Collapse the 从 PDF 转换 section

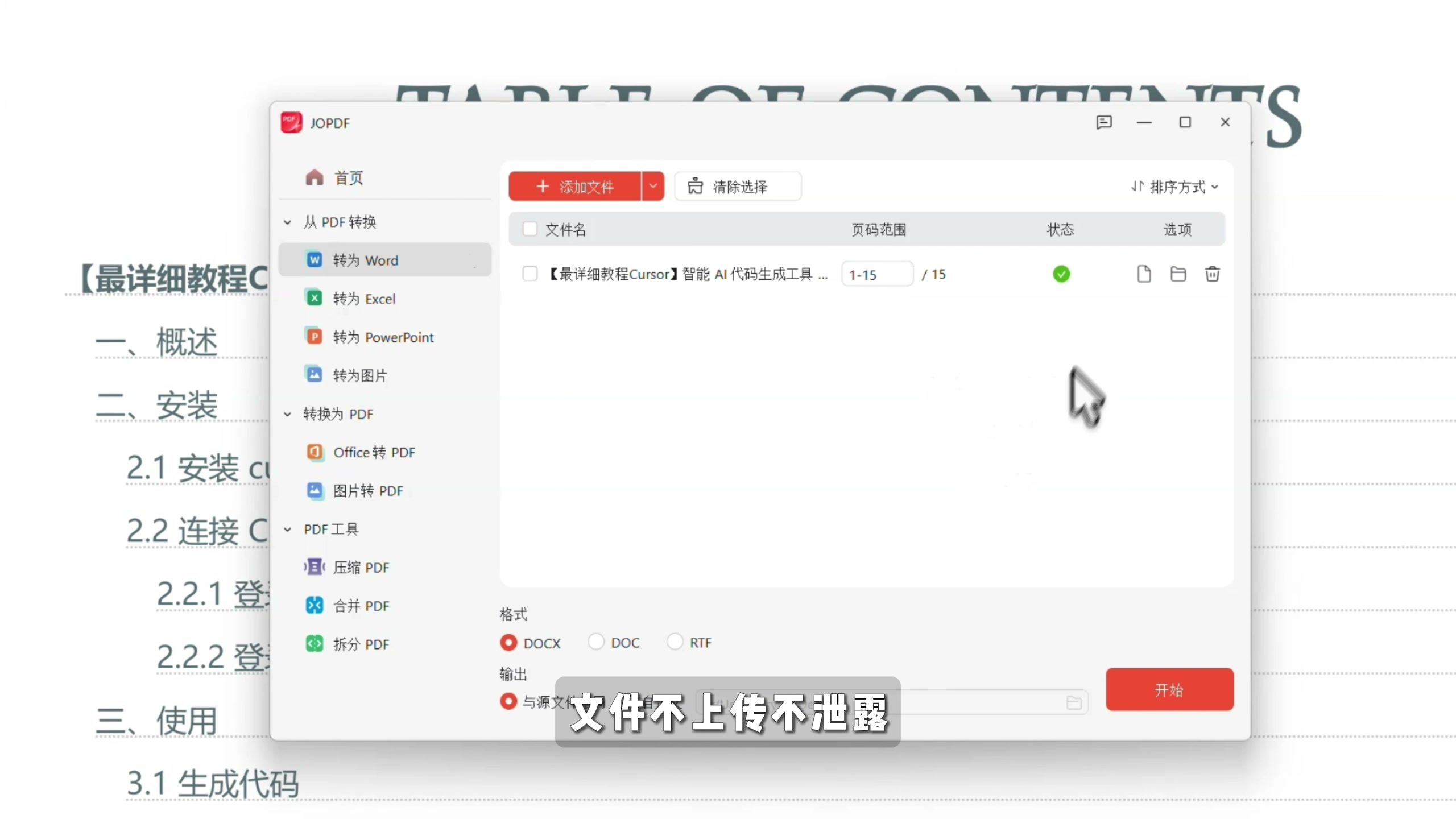pos(288,222)
